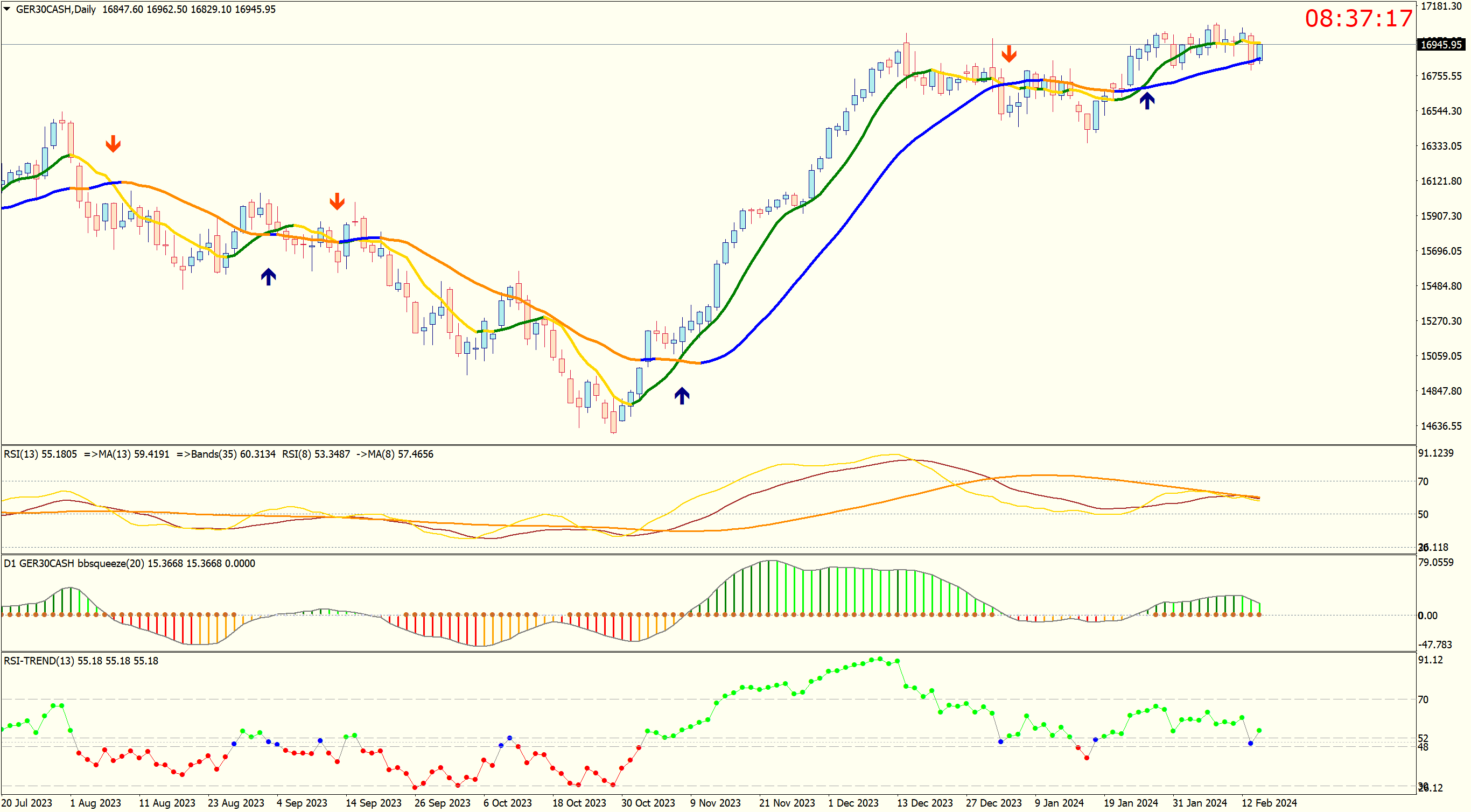Click the blue dot at RSI-TREND's right end

pyautogui.click(x=1250, y=743)
